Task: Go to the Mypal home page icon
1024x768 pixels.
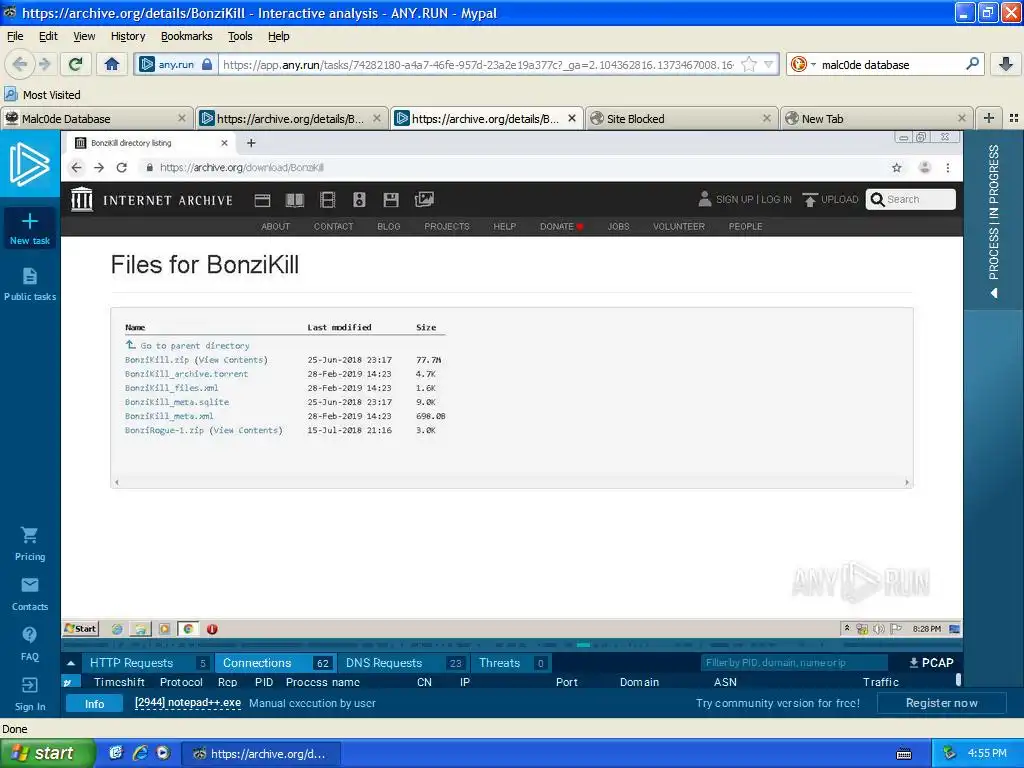Action: pos(112,64)
